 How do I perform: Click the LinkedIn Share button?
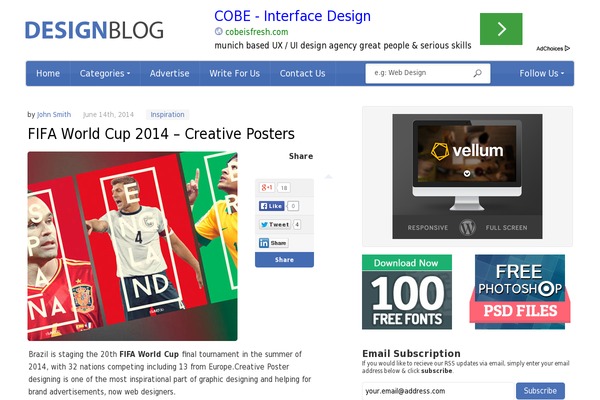273,243
